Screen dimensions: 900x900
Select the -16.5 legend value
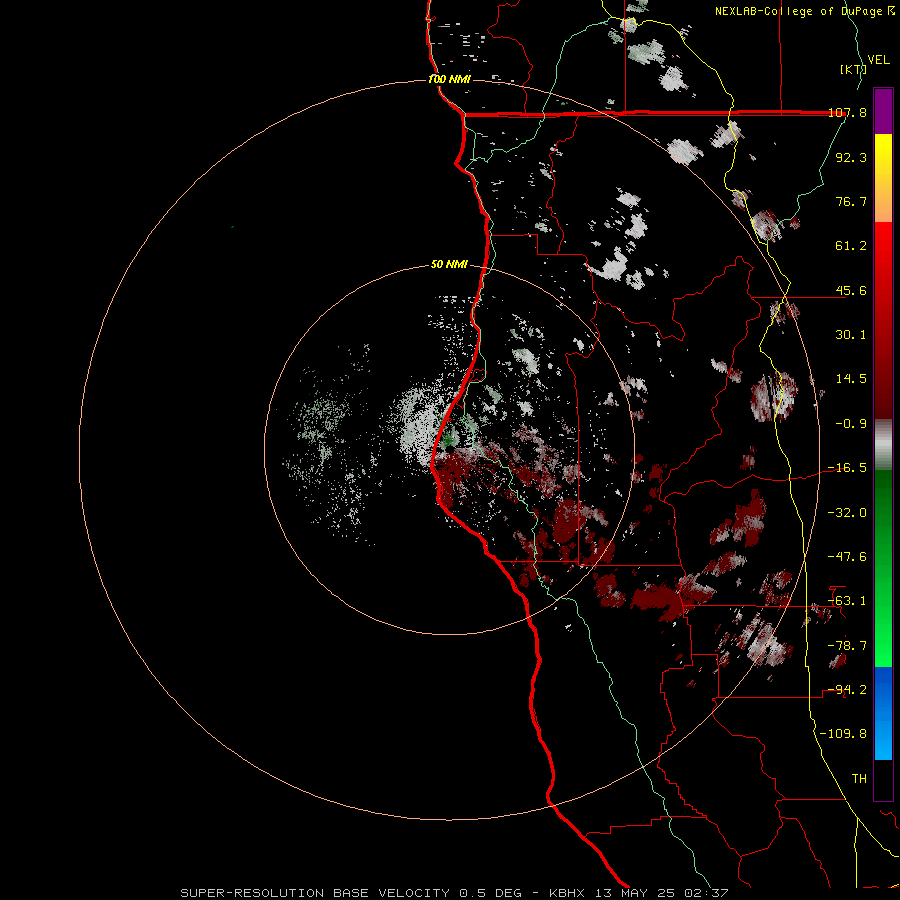point(847,468)
